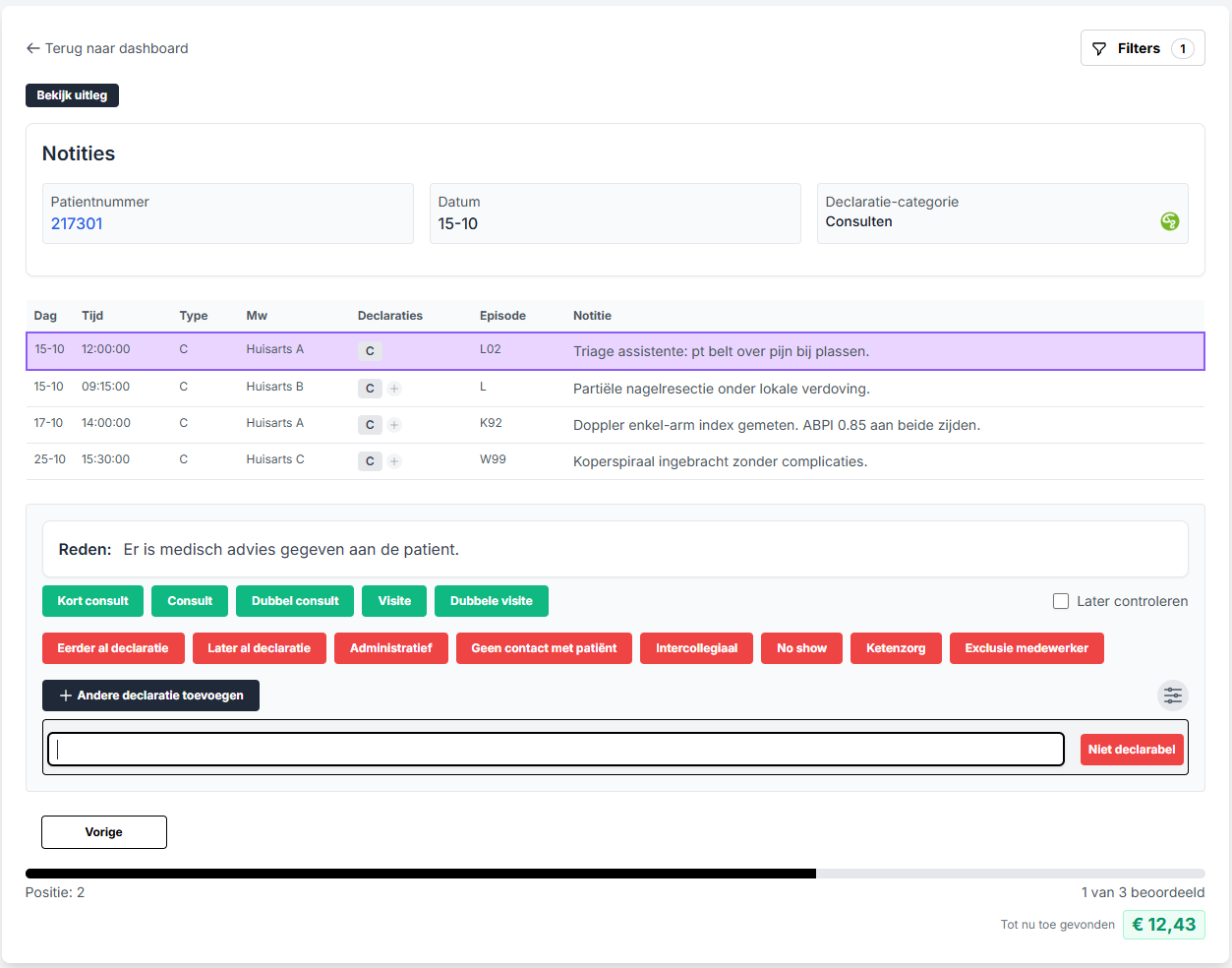Click the C badge on the nagelresectie row
Image resolution: width=1232 pixels, height=968 pixels.
(370, 388)
